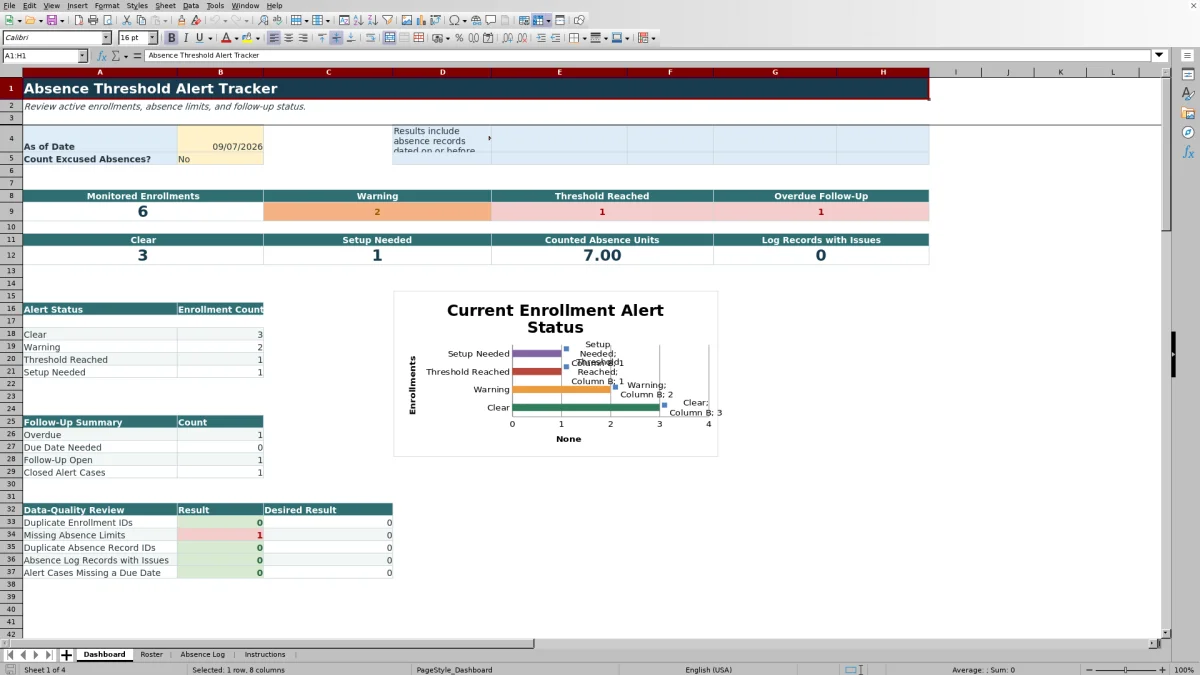The image size is (1200, 675).
Task: Click the Insert Comment icon
Action: click(x=491, y=20)
